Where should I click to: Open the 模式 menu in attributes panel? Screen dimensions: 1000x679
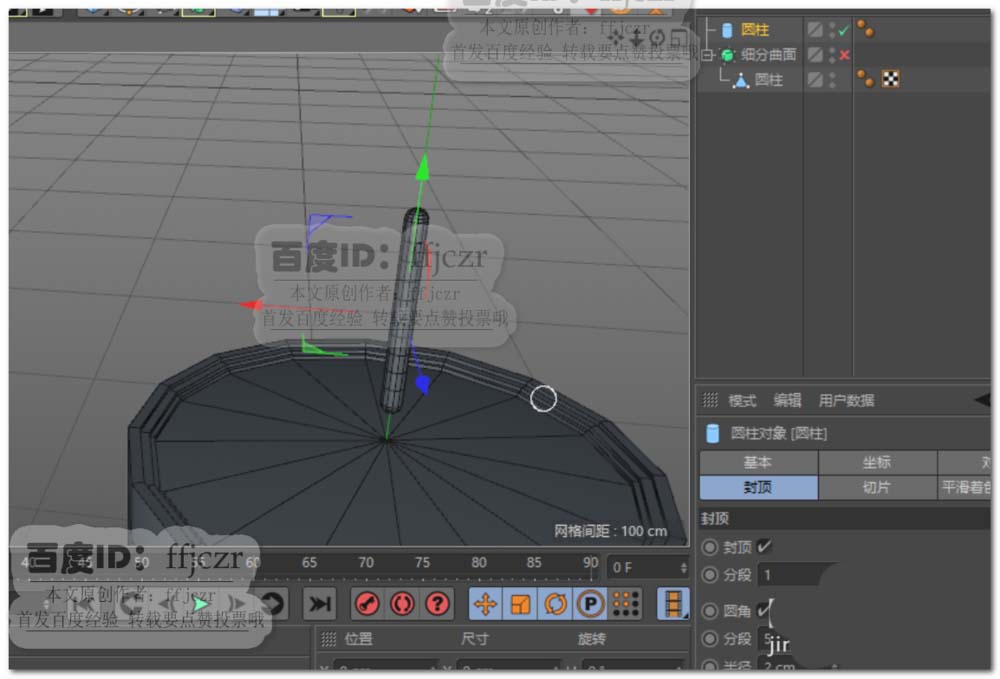tap(742, 400)
